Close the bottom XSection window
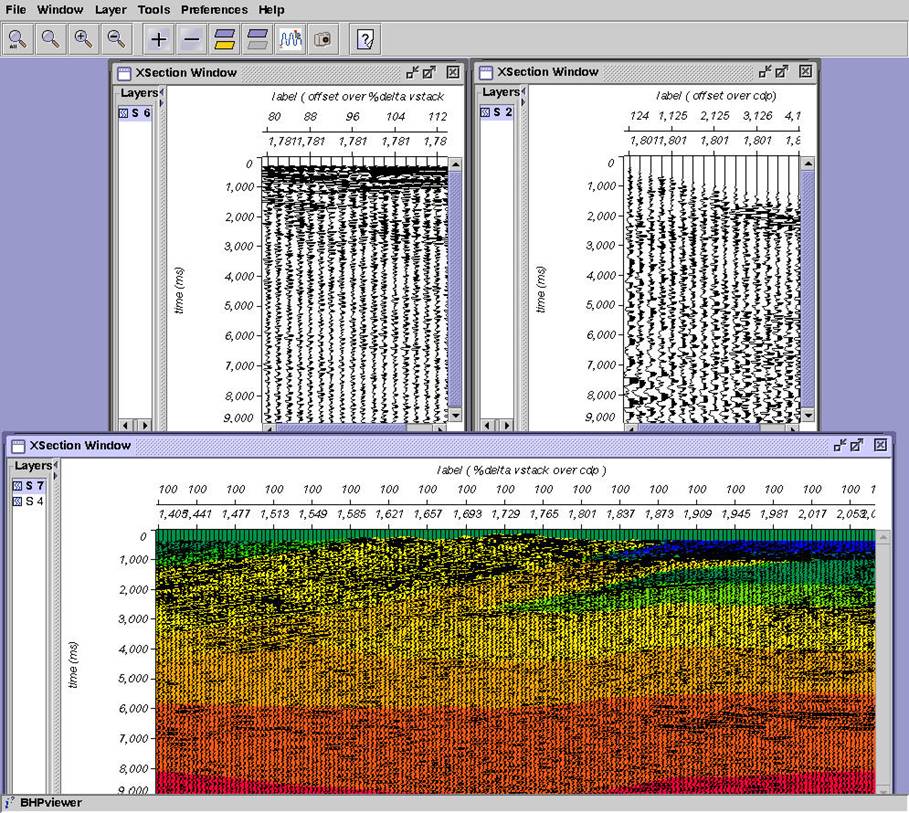Image resolution: width=909 pixels, height=813 pixels. point(881,445)
